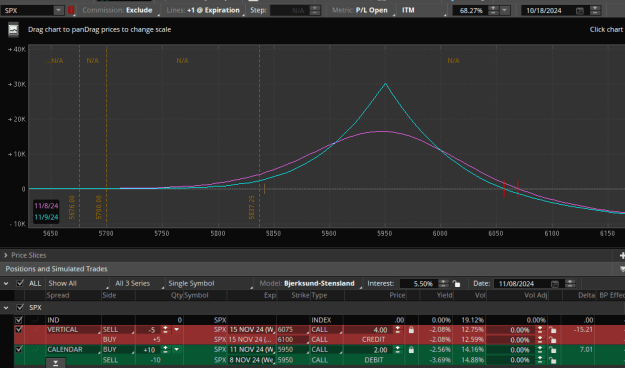The height and width of the screenshot is (368, 625).
Task: Adjust the Interest 5.50% stepper
Action: 443,284
